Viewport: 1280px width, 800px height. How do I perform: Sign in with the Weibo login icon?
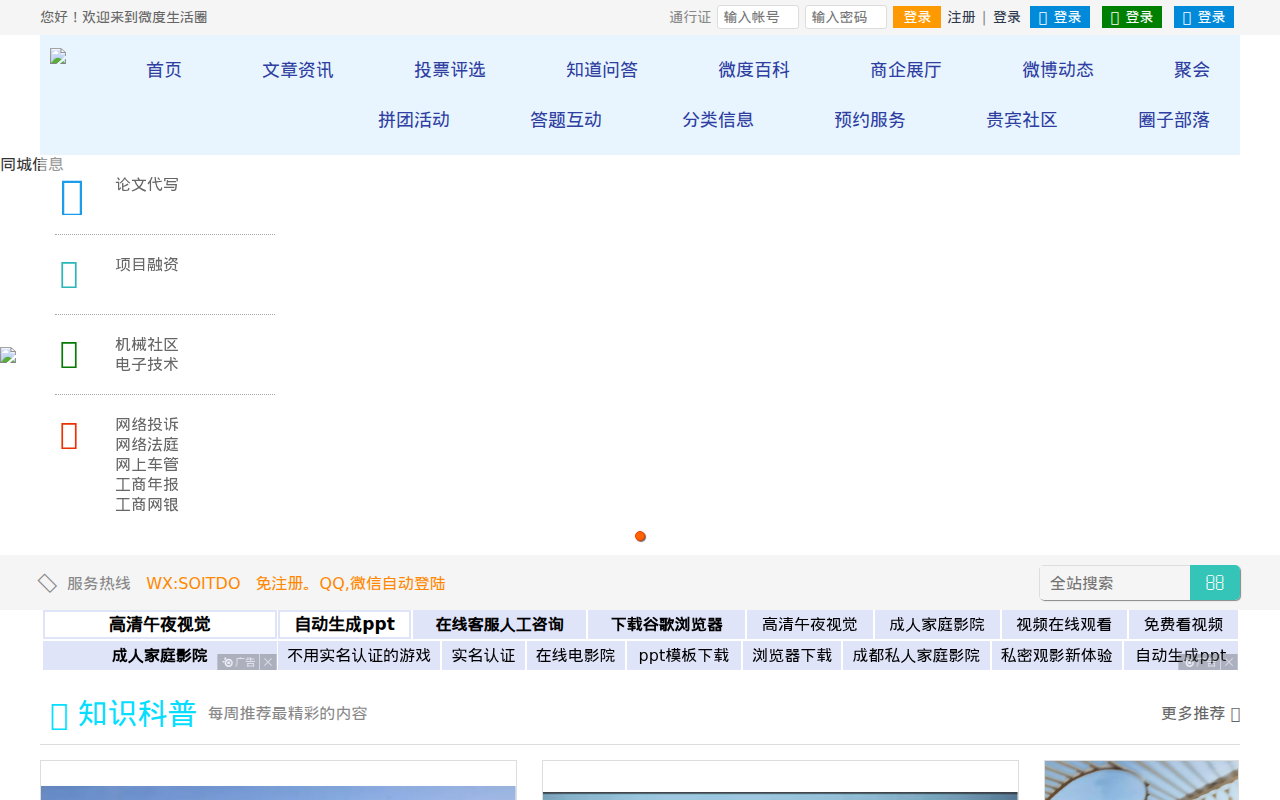point(1203,16)
